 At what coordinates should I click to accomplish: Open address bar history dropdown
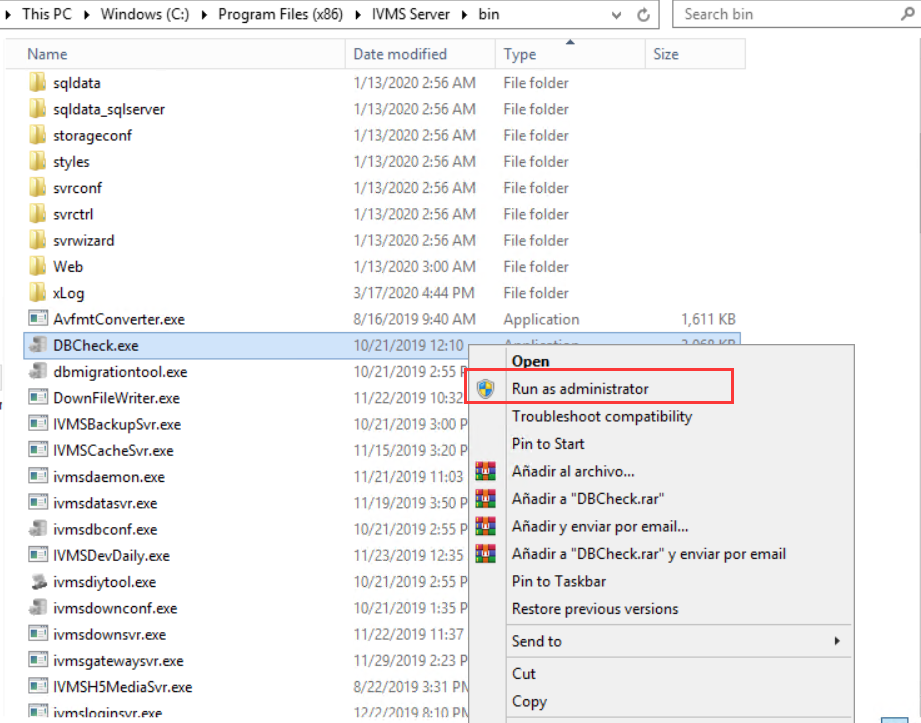(616, 15)
